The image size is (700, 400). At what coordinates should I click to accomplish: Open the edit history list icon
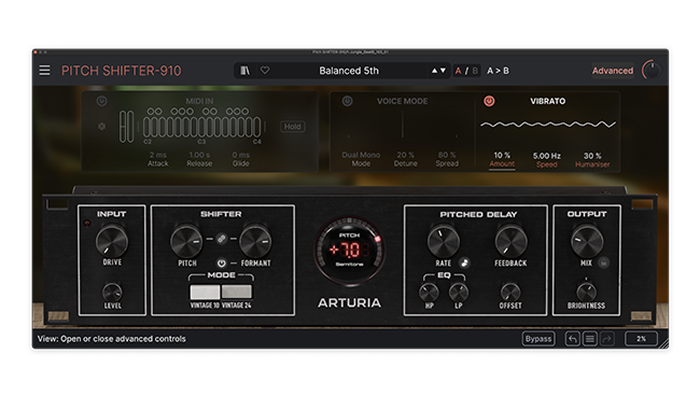coord(590,339)
